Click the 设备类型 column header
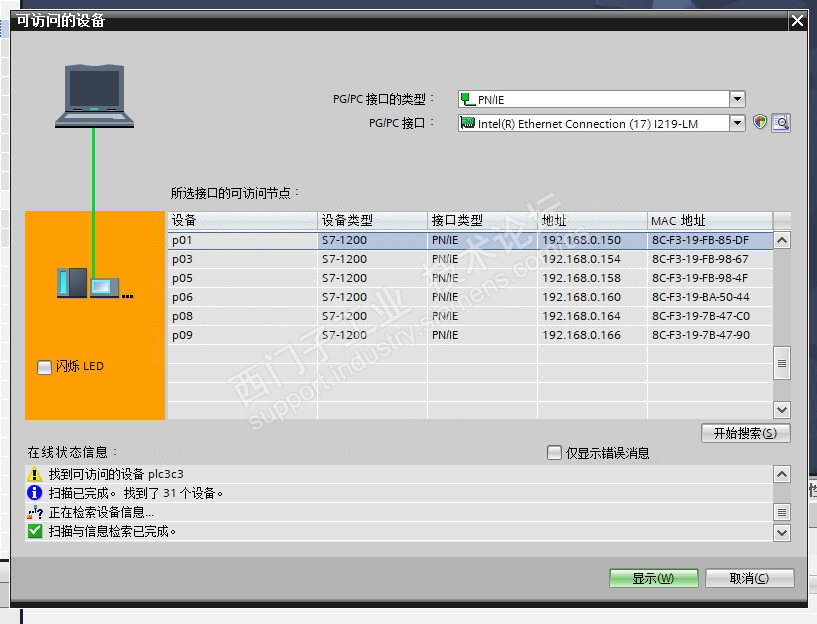The height and width of the screenshot is (624, 817). [x=372, y=220]
